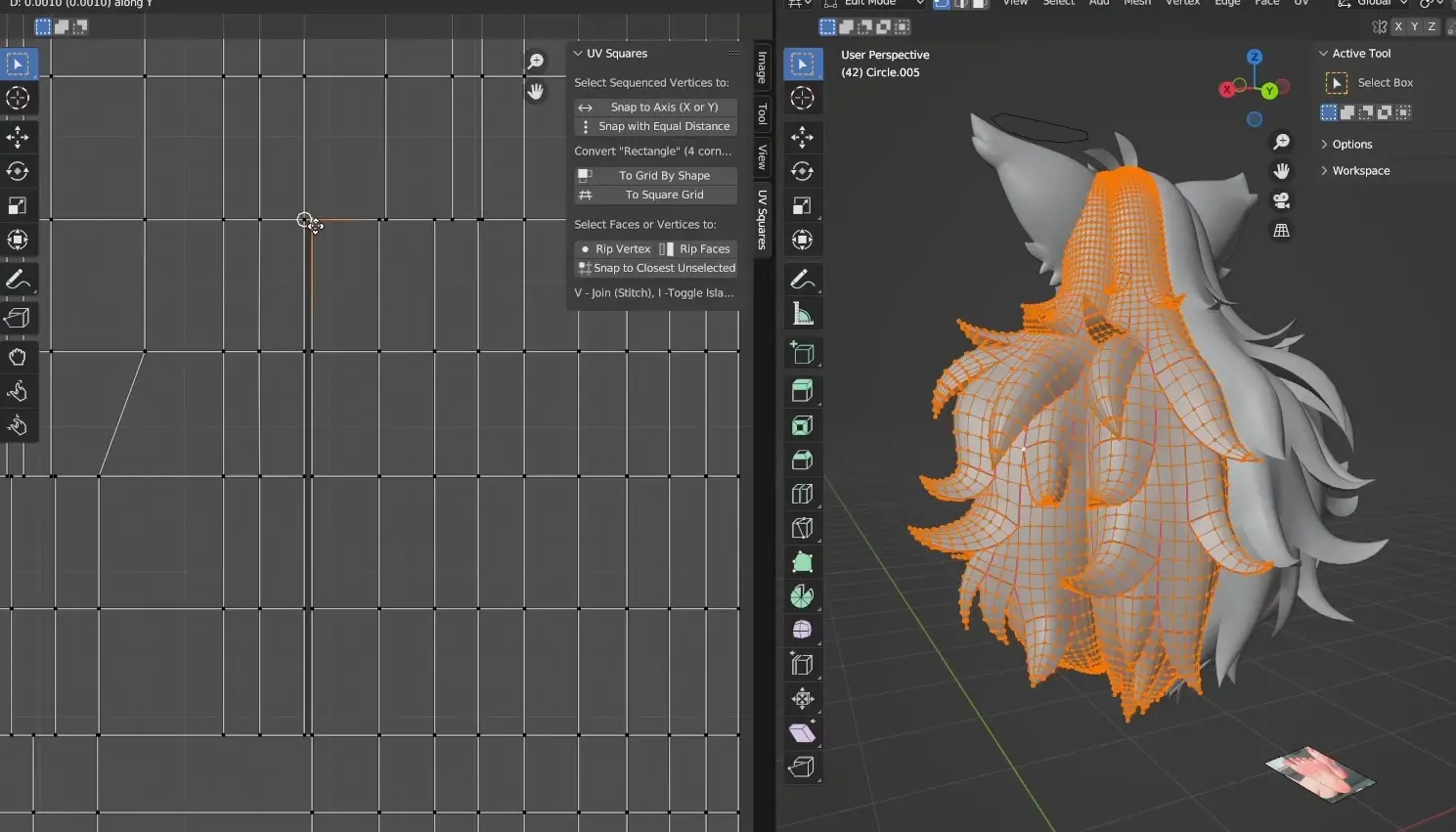This screenshot has width=1456, height=832.
Task: Activate the Spin tool in 3D viewport
Action: coord(802,596)
